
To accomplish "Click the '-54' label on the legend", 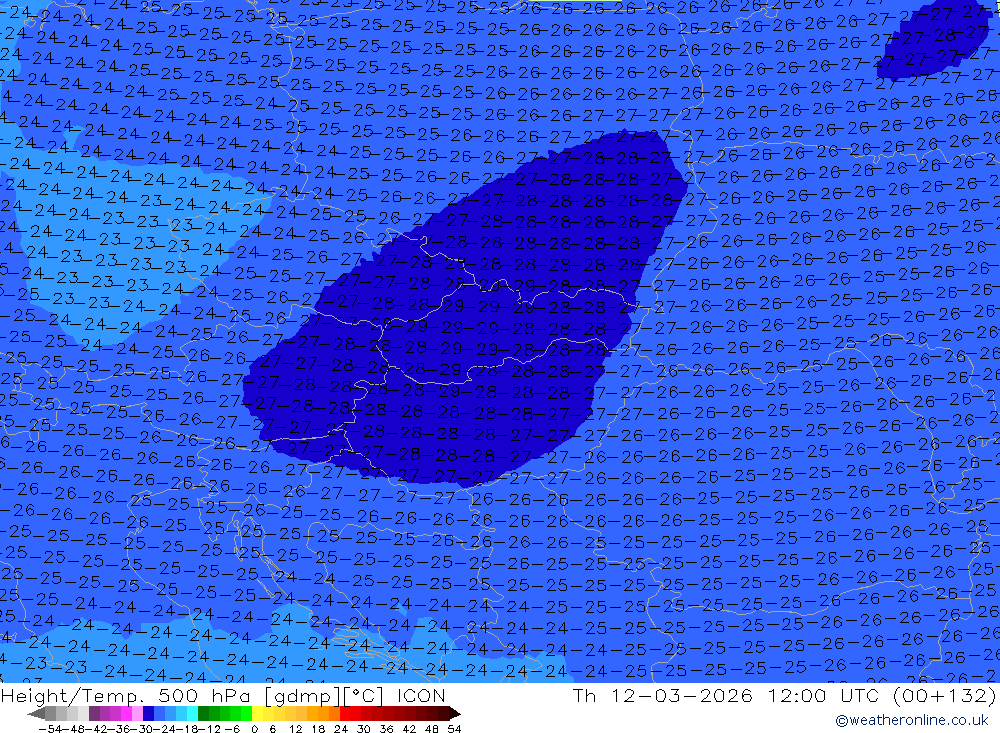I will [x=50, y=729].
